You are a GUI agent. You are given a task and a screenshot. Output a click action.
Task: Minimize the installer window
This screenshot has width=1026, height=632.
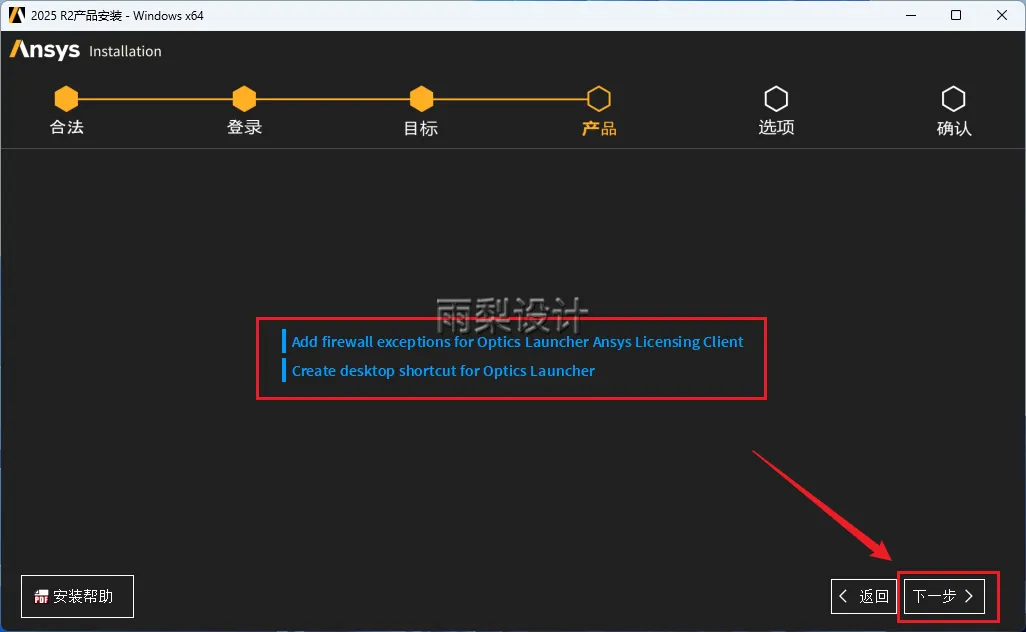tap(911, 15)
